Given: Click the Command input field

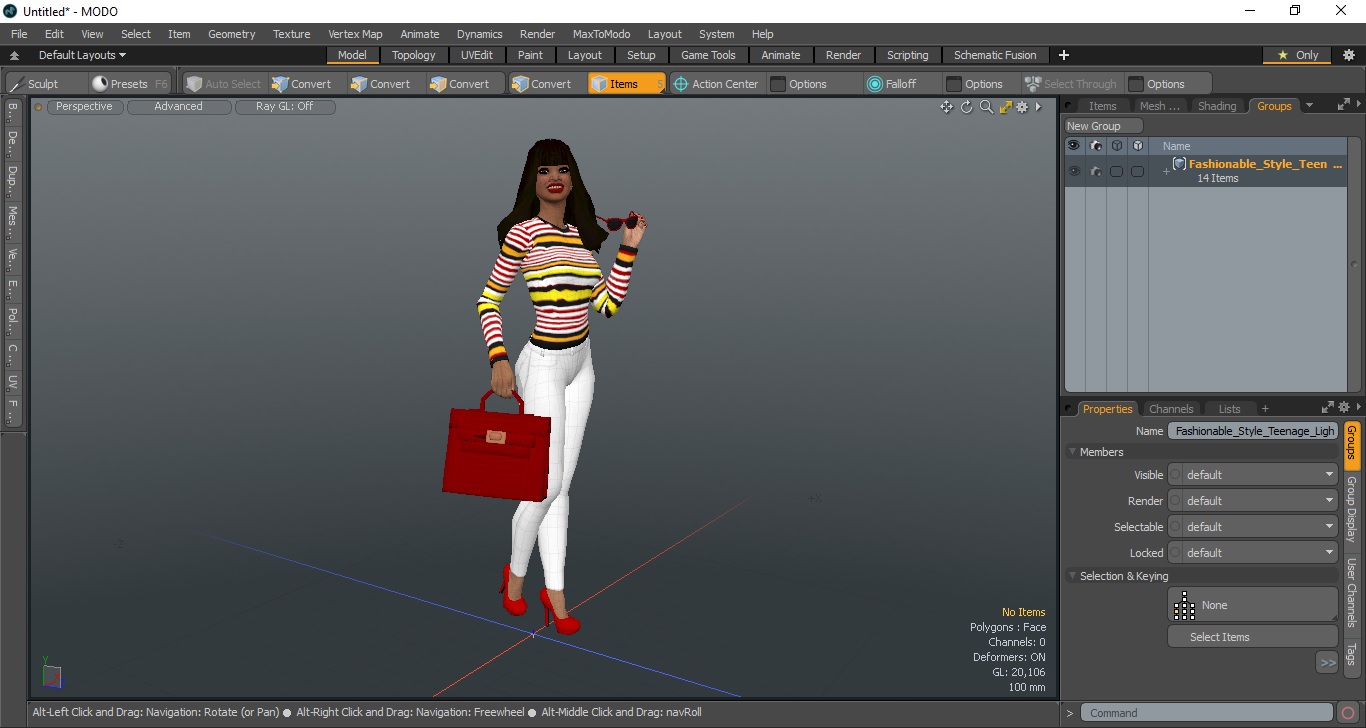Looking at the screenshot, I should point(1208,713).
